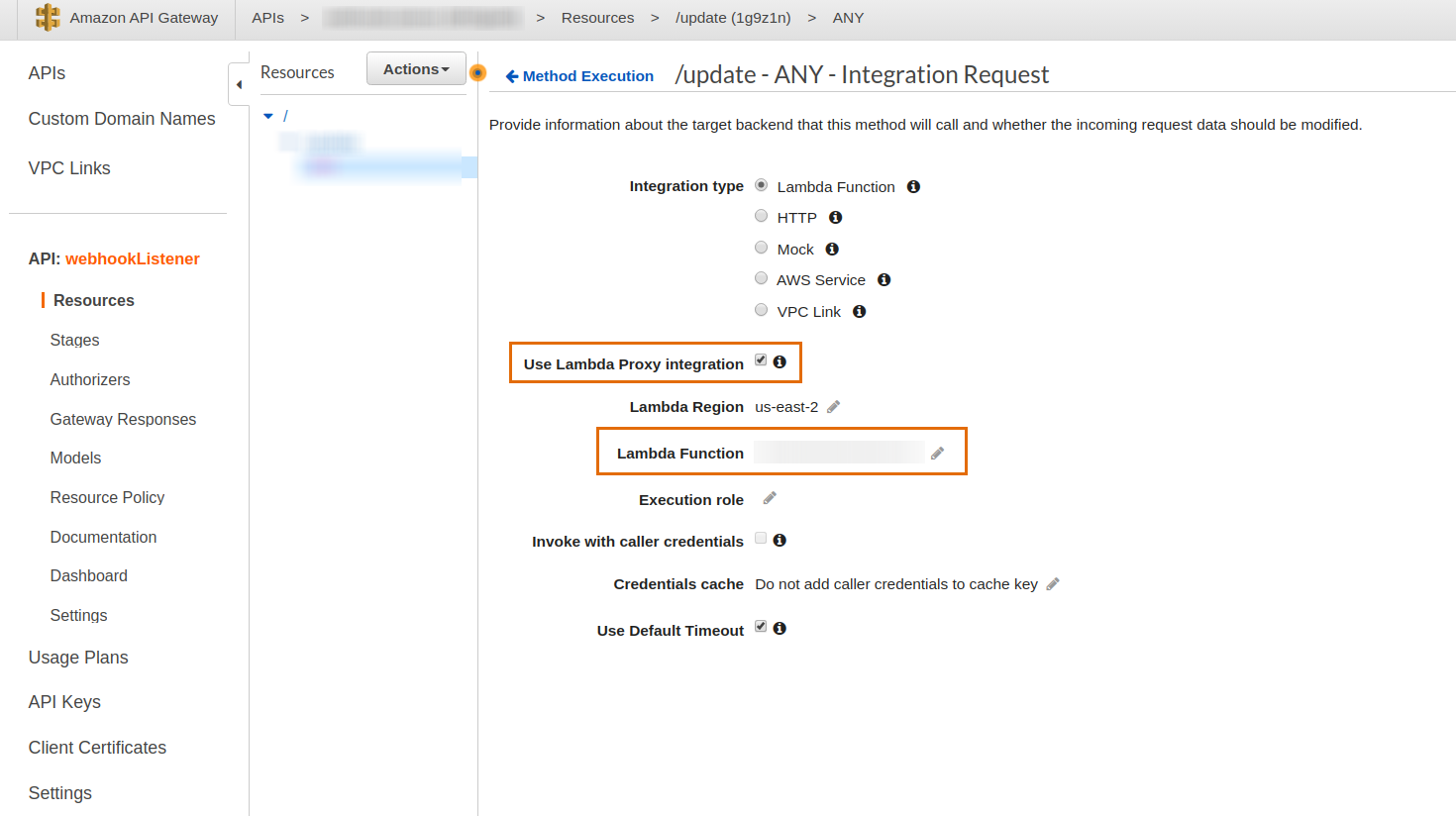Open Custom Domain Names
This screenshot has height=816, width=1456.
coord(122,119)
